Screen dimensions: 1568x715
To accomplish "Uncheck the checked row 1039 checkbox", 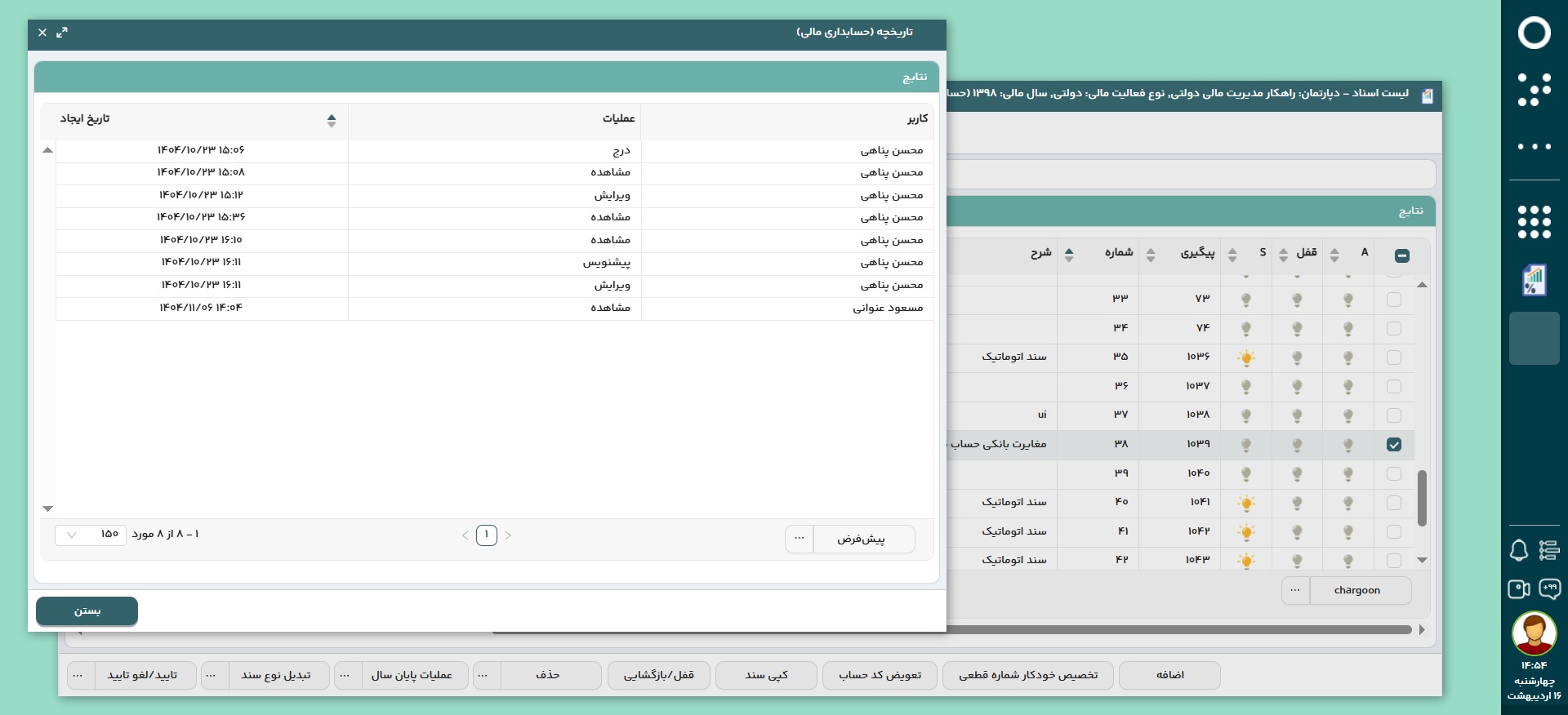I will [x=1394, y=445].
